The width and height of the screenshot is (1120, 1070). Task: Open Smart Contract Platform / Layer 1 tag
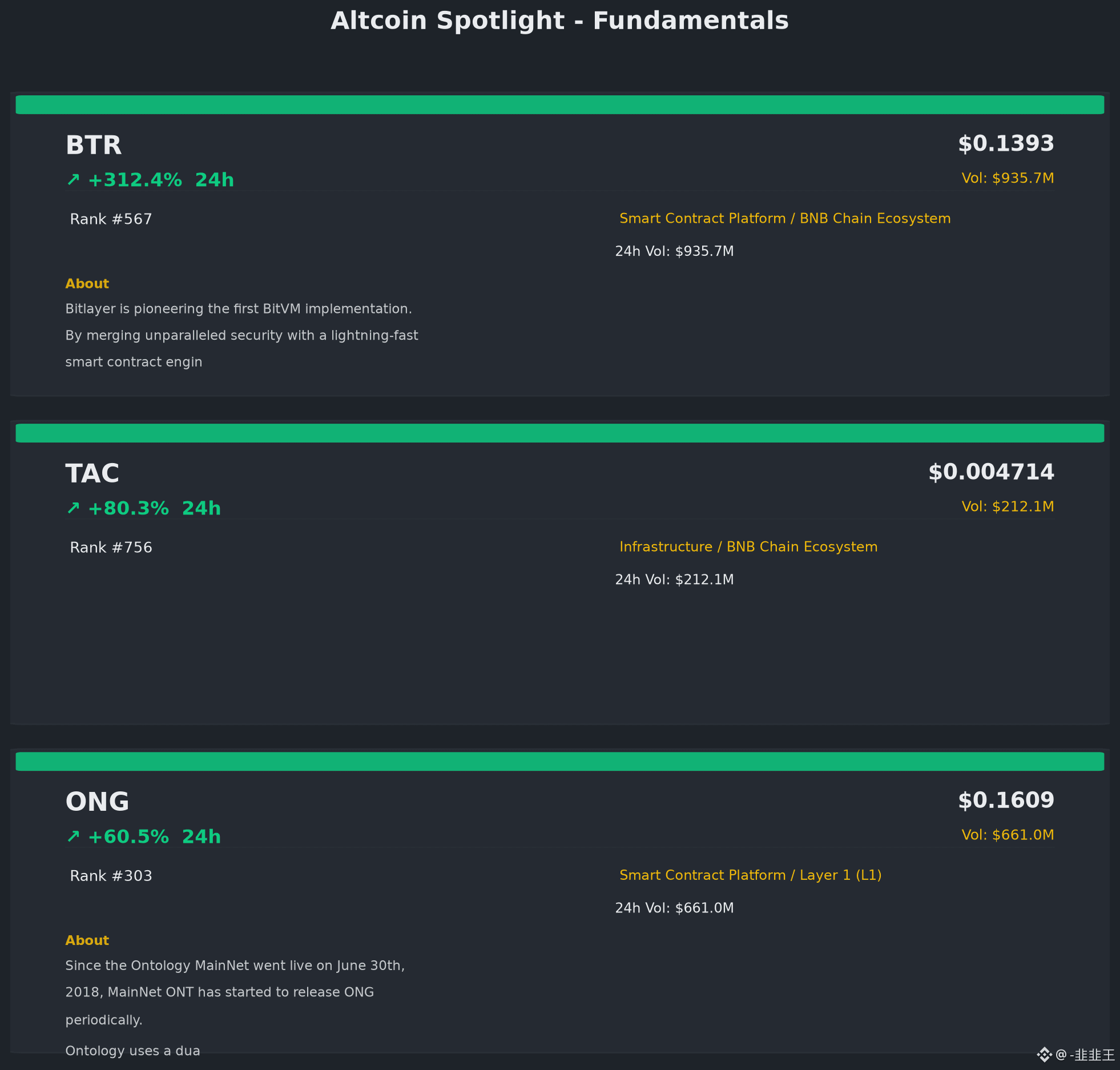point(751,875)
